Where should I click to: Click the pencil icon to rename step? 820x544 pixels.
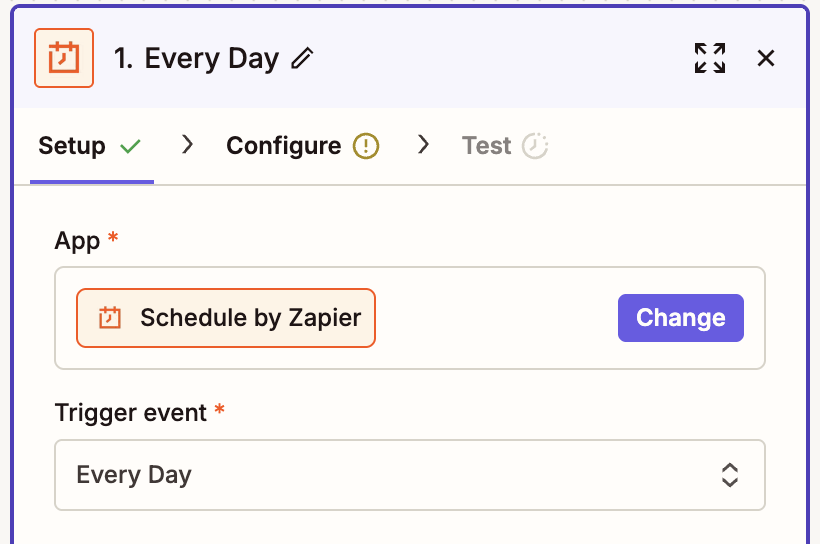pyautogui.click(x=302, y=59)
